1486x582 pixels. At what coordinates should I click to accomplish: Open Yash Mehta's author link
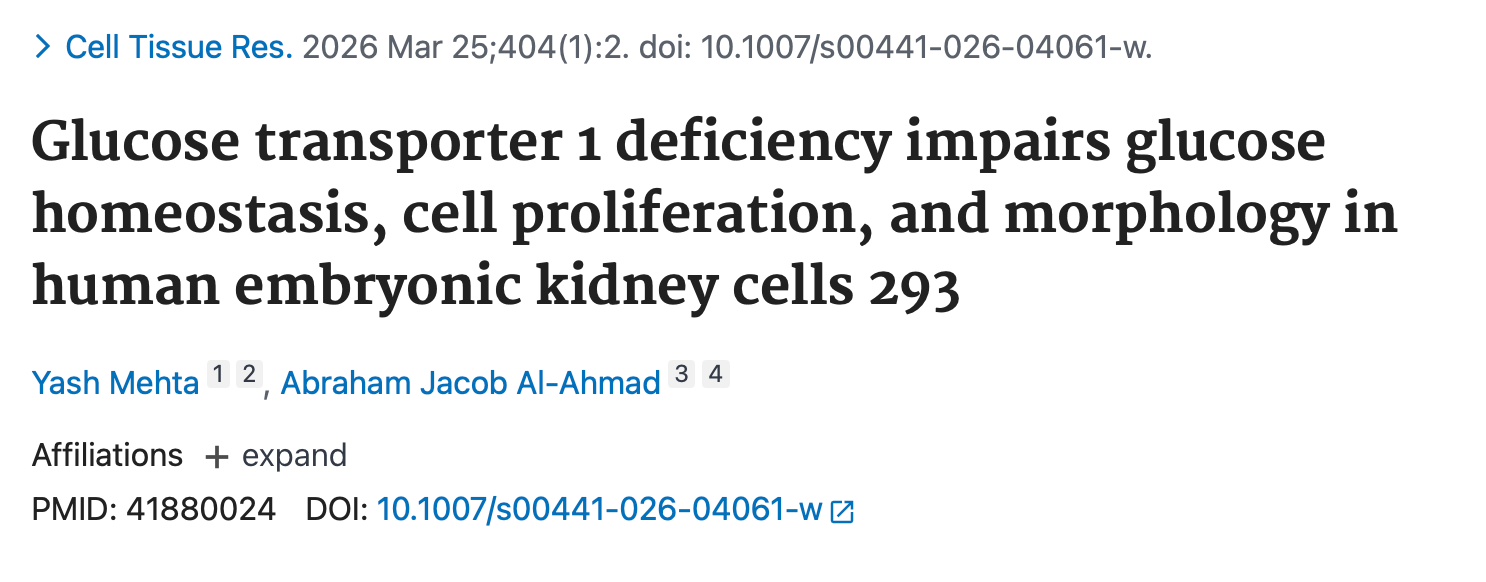(x=115, y=382)
